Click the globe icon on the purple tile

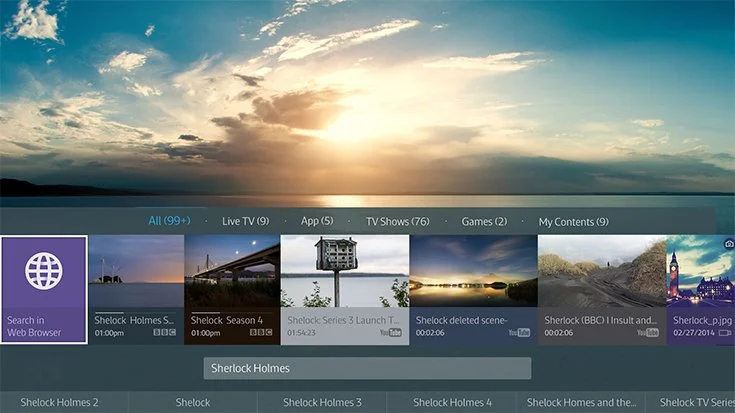tap(44, 271)
